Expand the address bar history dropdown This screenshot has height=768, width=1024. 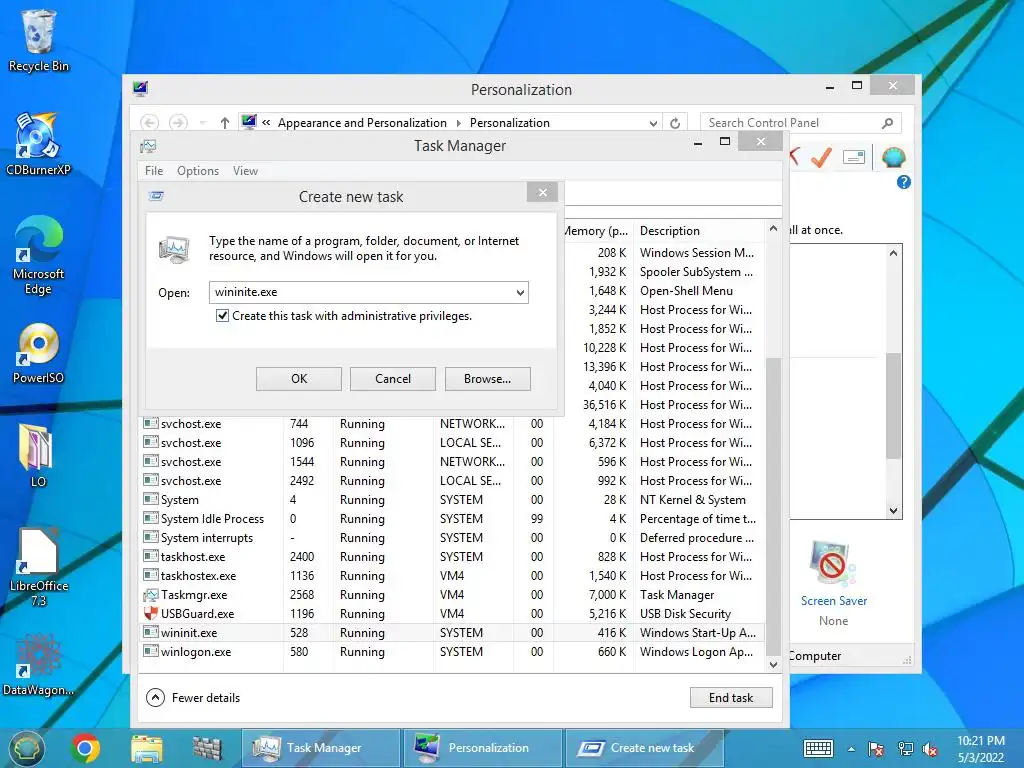tap(653, 123)
